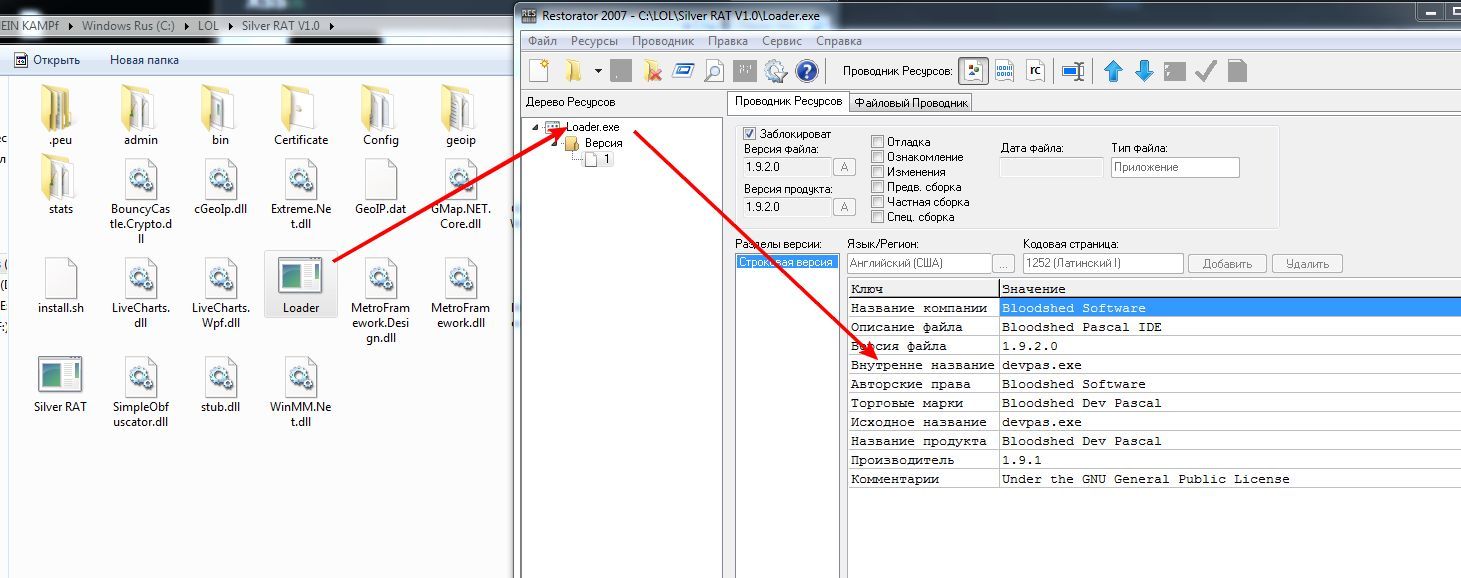Select the hex view mode icon
The height and width of the screenshot is (578, 1461).
(x=1004, y=71)
